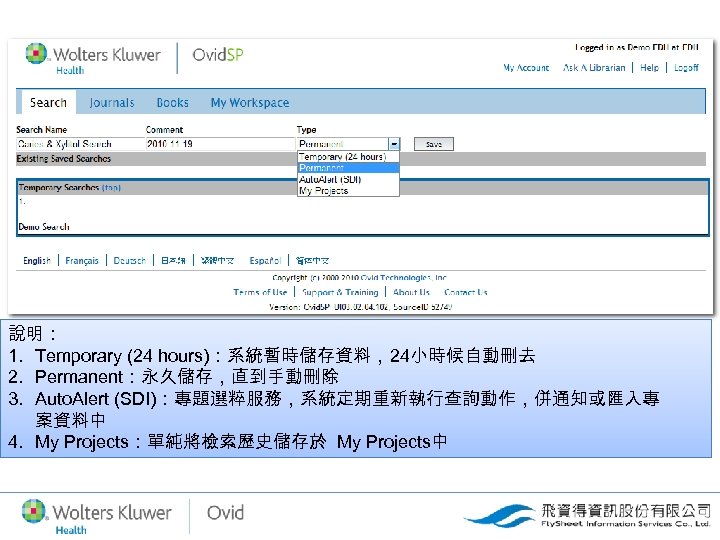Click the Save button
Screen dimensions: 720x540
coord(433,144)
